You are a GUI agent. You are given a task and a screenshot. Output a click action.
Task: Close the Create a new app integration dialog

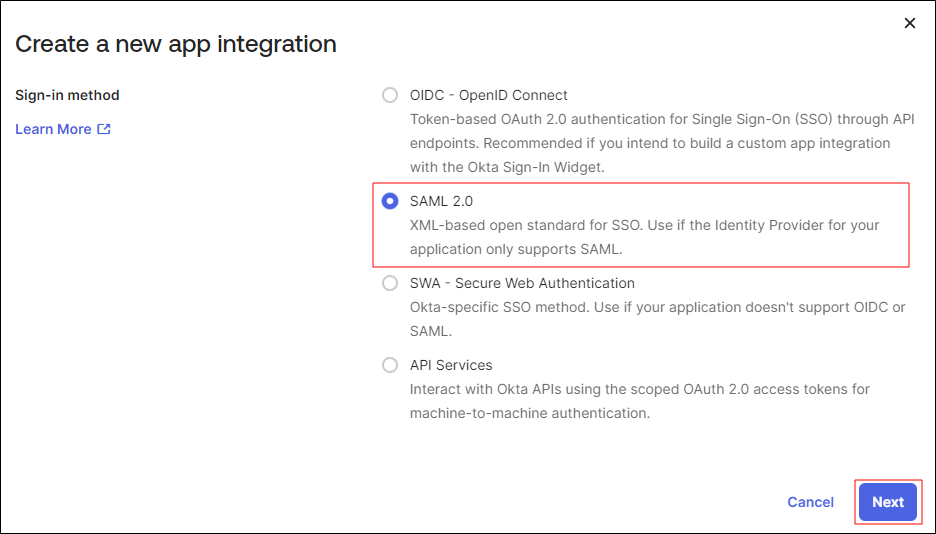(x=909, y=23)
